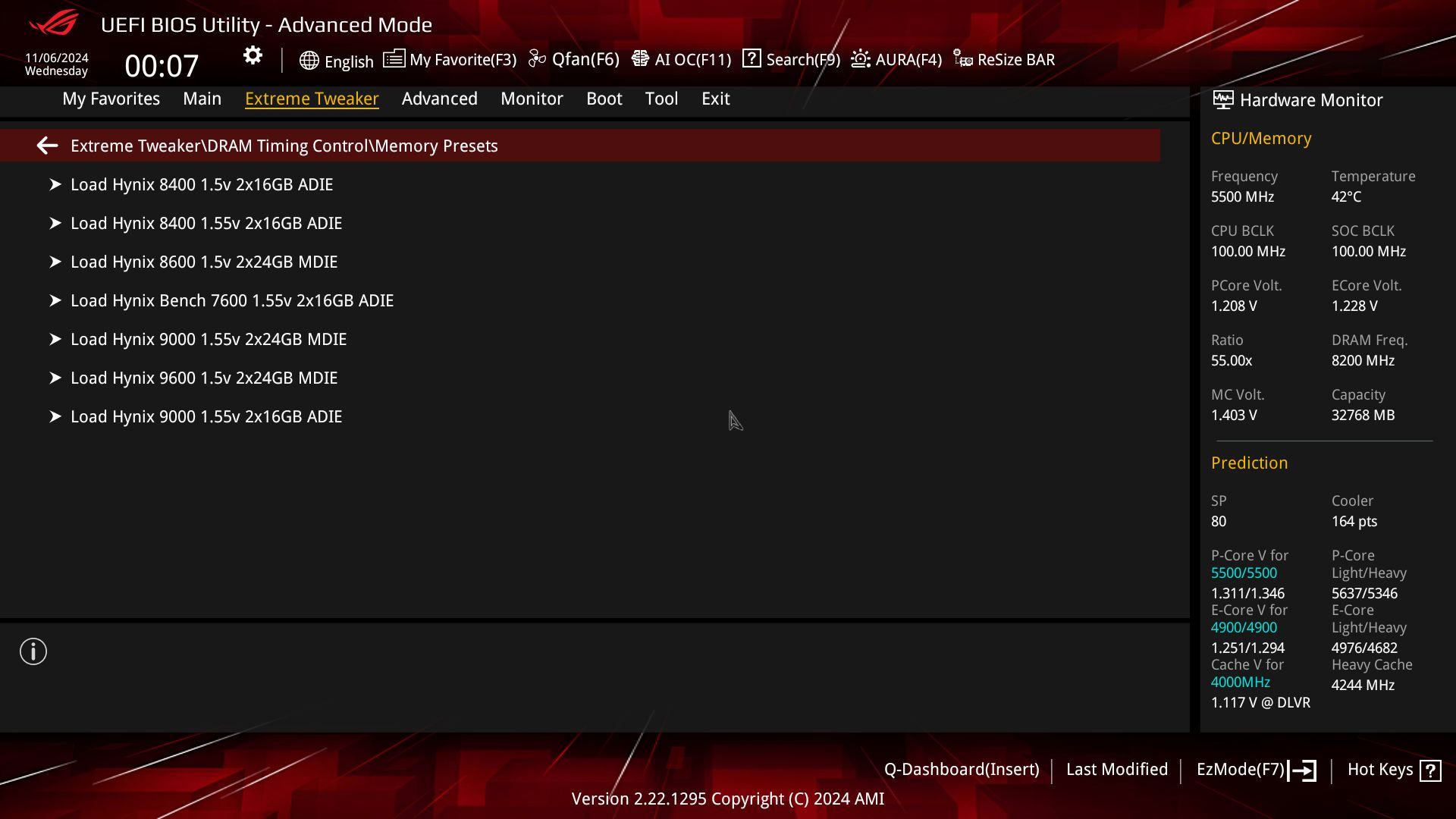Expand arrow for Hynix 8400 1.55v 2x16GB ADIE
This screenshot has width=1456, height=819.
[x=55, y=223]
